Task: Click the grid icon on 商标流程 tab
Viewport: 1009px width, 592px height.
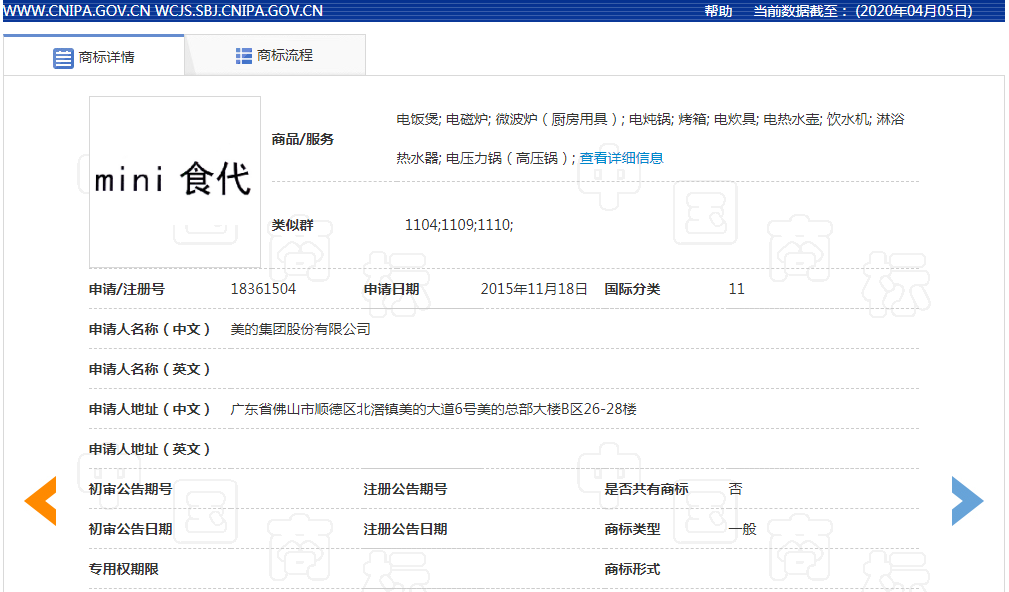Action: coord(244,56)
